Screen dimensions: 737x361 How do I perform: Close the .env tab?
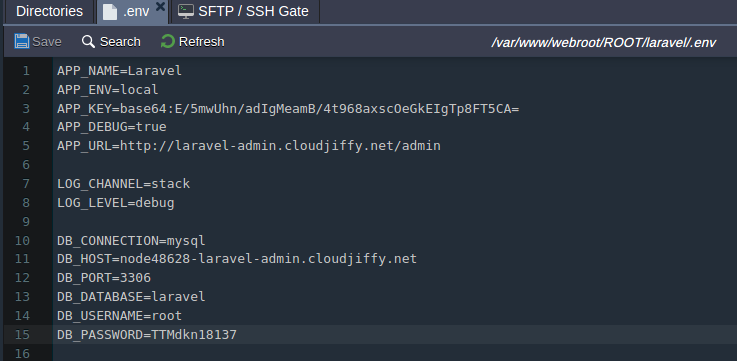(160, 6)
